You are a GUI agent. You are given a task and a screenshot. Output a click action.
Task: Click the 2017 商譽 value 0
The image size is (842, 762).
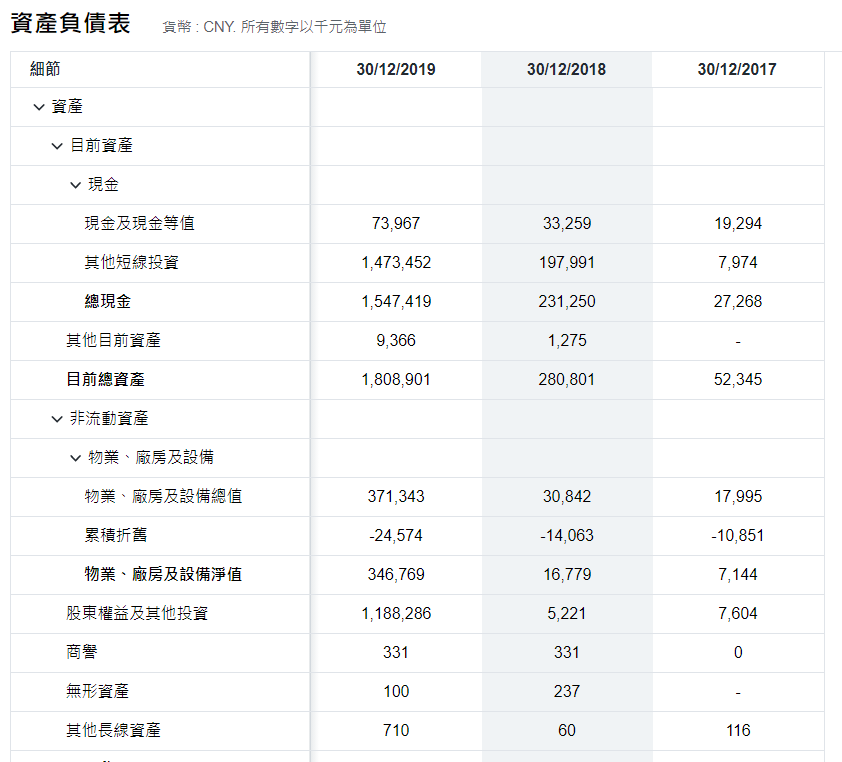[x=738, y=652]
